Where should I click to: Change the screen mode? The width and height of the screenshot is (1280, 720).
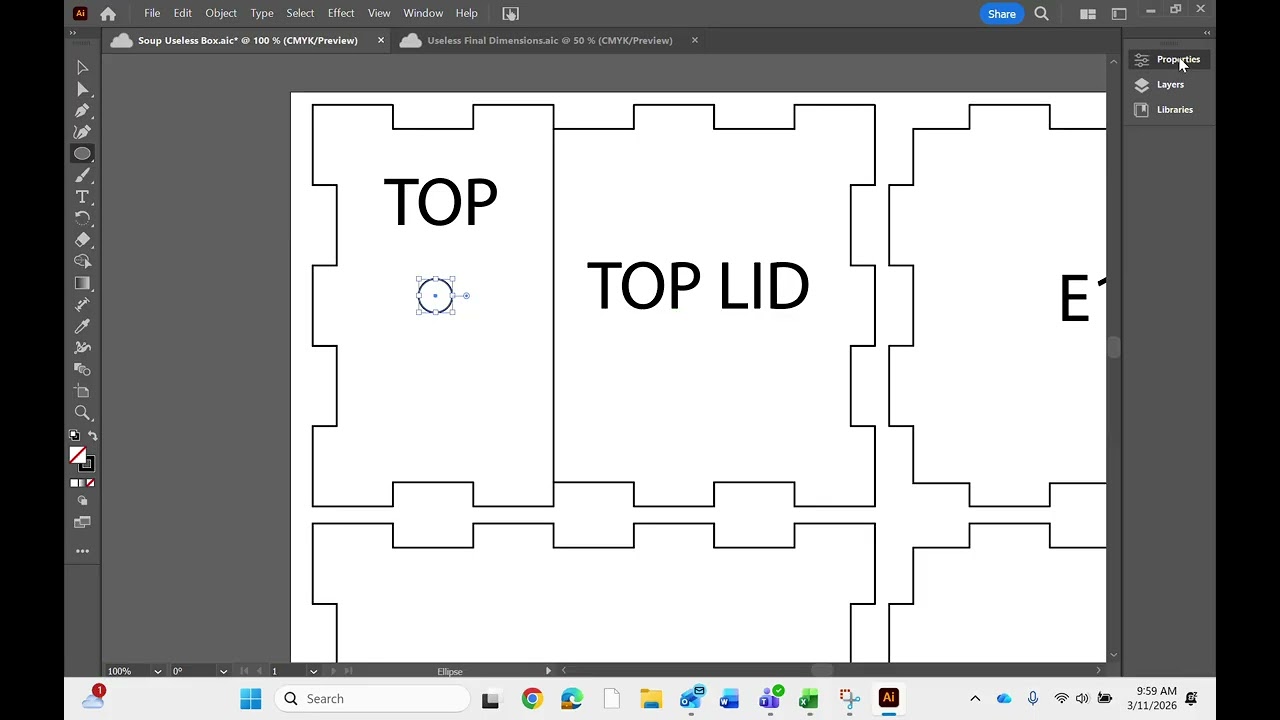(82, 522)
